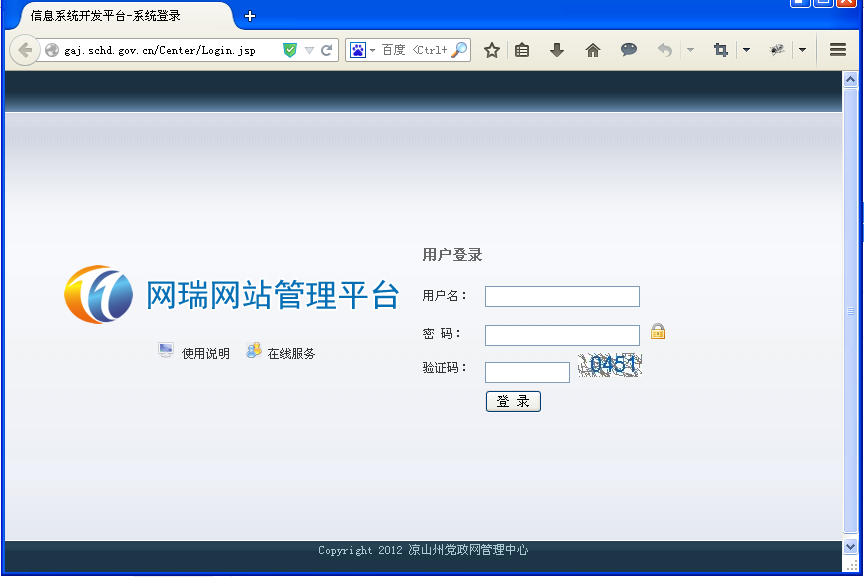Viewport: 864px width, 577px height.
Task: Focus the 验证码 input field
Action: [x=527, y=373]
